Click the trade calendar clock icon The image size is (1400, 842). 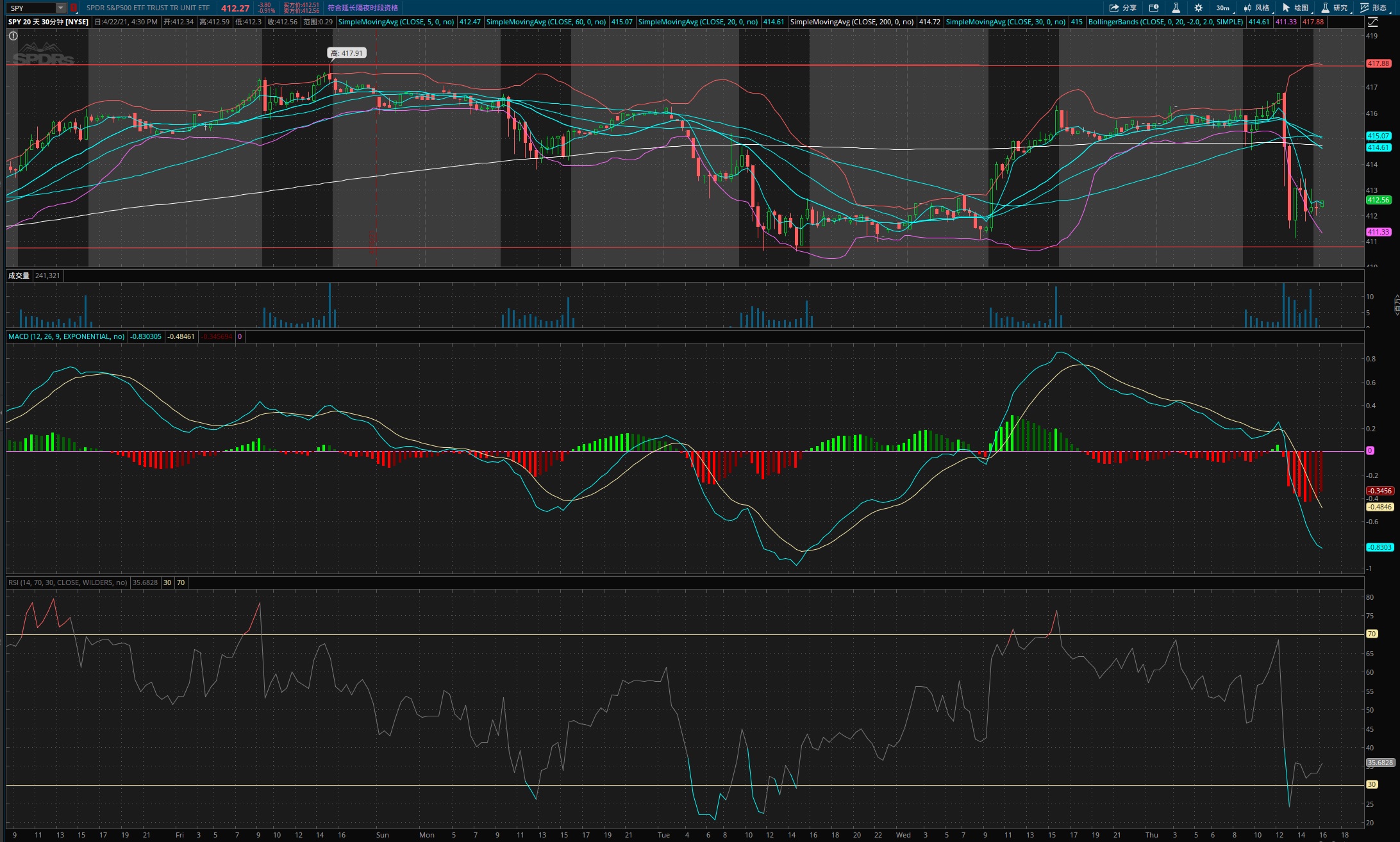click(1154, 8)
